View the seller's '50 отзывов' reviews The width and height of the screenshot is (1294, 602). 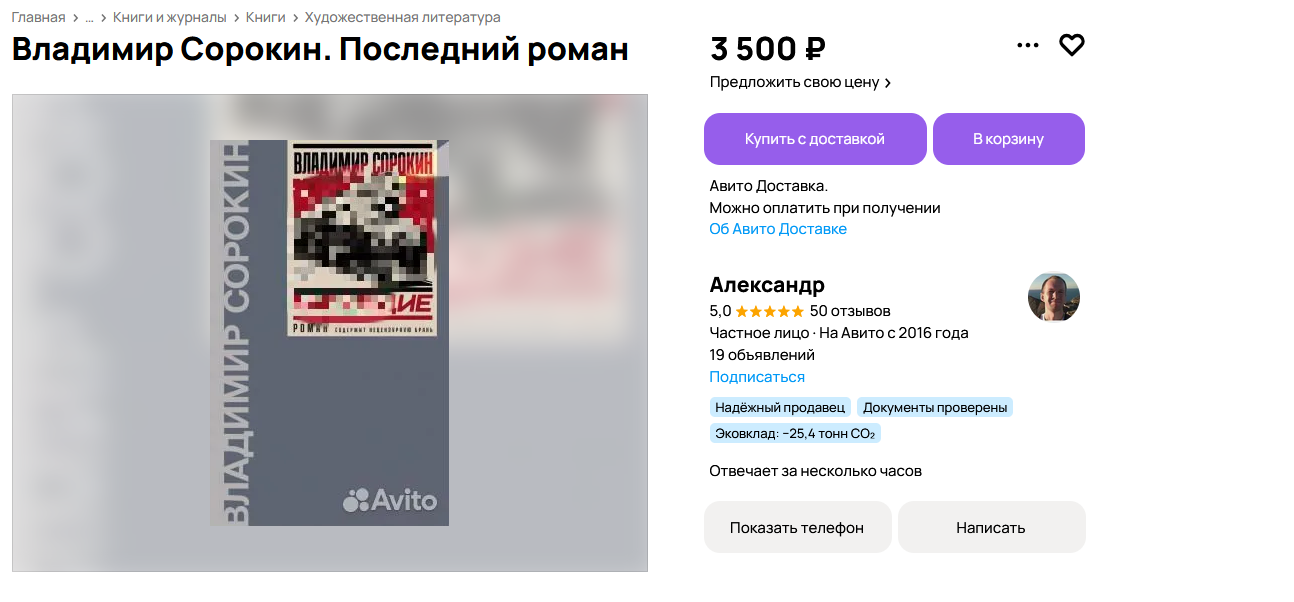[x=850, y=311]
